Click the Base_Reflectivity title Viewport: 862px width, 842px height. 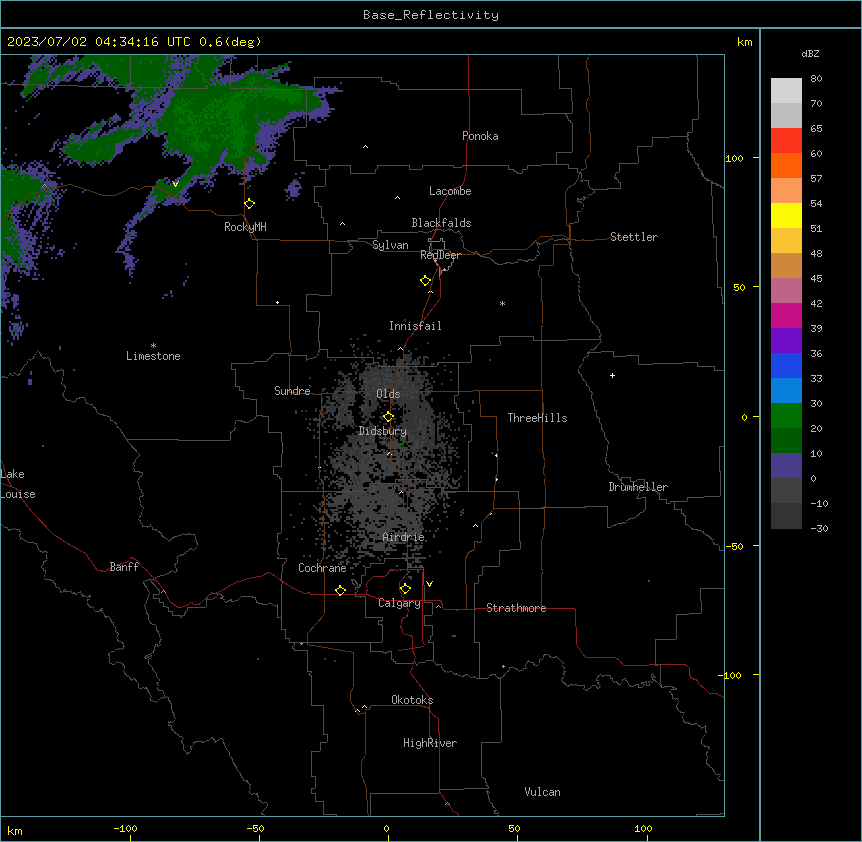[431, 15]
